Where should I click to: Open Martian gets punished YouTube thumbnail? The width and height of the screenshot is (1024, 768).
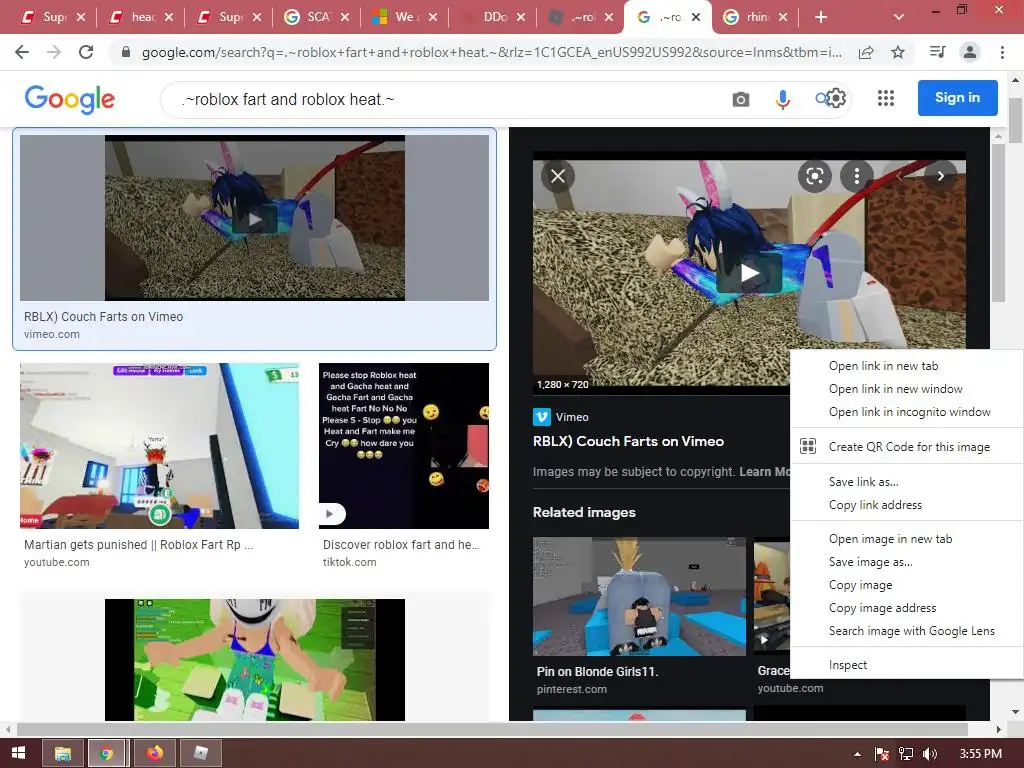click(x=159, y=445)
